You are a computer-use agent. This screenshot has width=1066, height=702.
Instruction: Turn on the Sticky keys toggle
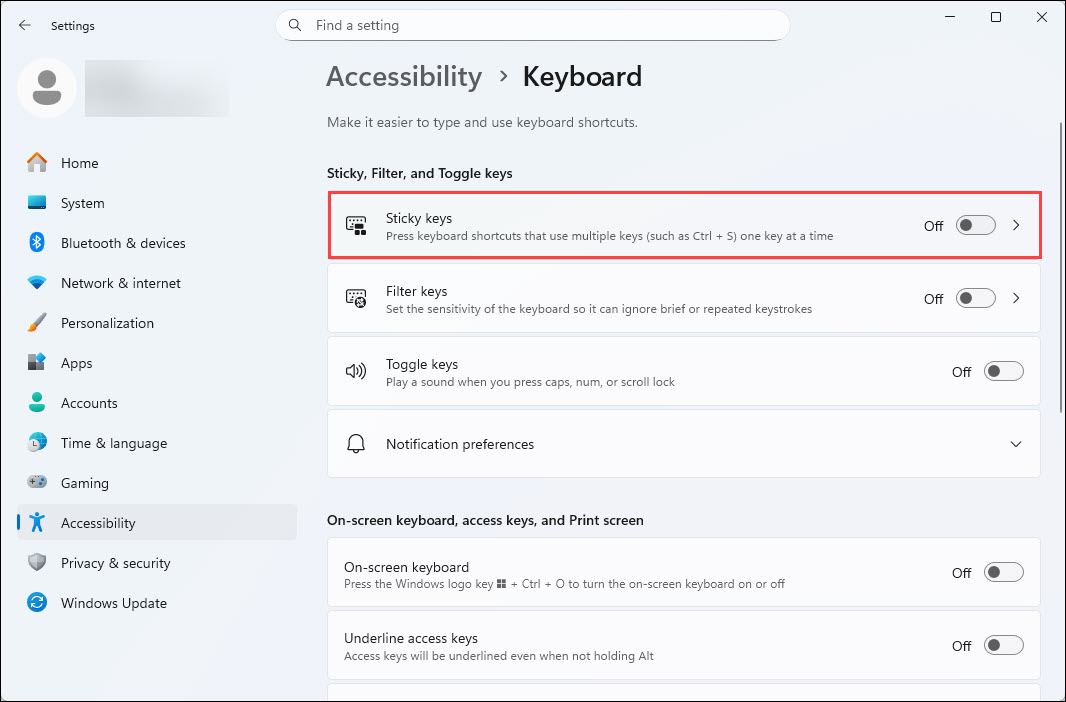tap(975, 225)
